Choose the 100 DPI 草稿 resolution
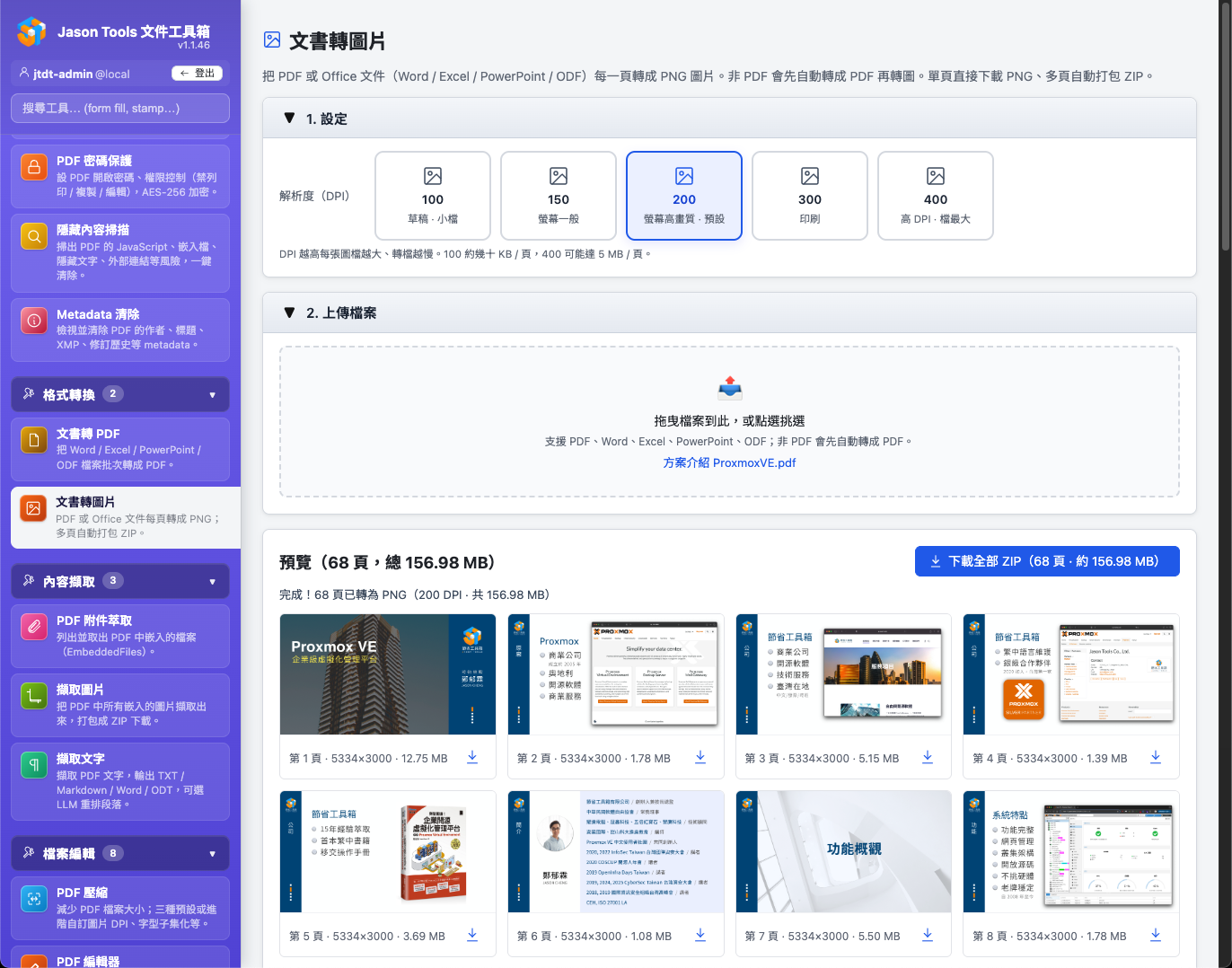This screenshot has width=1232, height=968. pyautogui.click(x=432, y=196)
